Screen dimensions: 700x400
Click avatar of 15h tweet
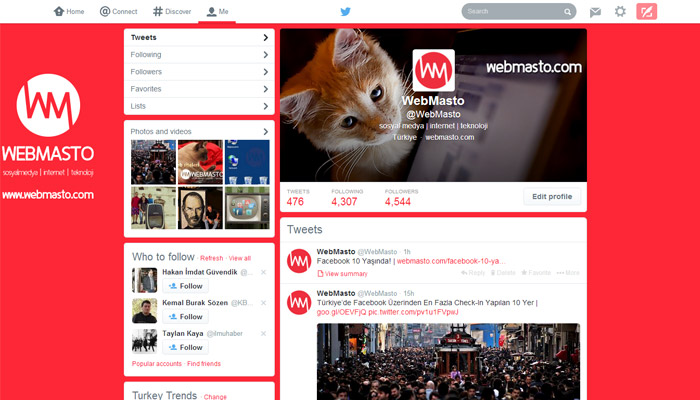tap(299, 302)
